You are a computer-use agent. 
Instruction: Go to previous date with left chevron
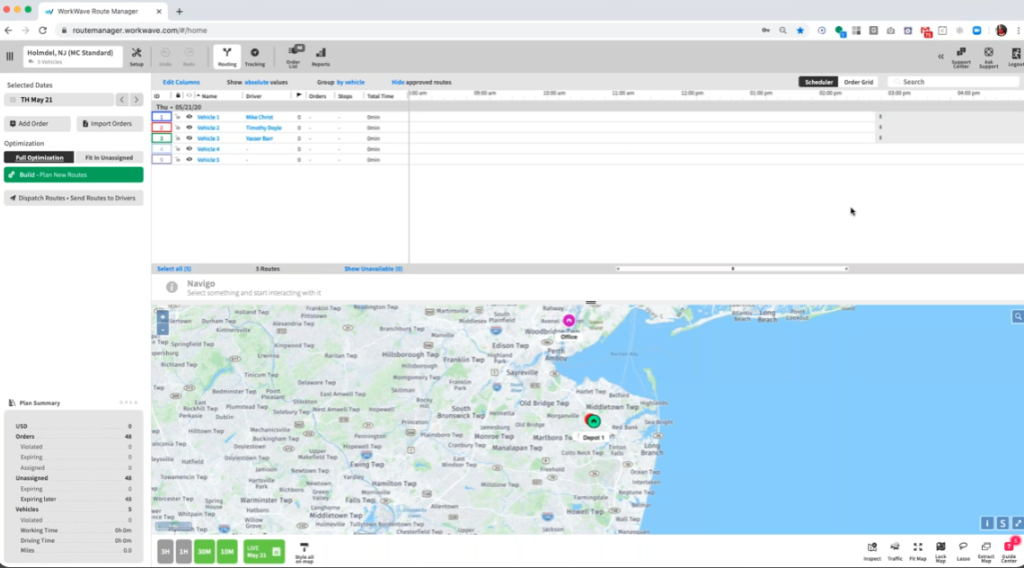(122, 100)
